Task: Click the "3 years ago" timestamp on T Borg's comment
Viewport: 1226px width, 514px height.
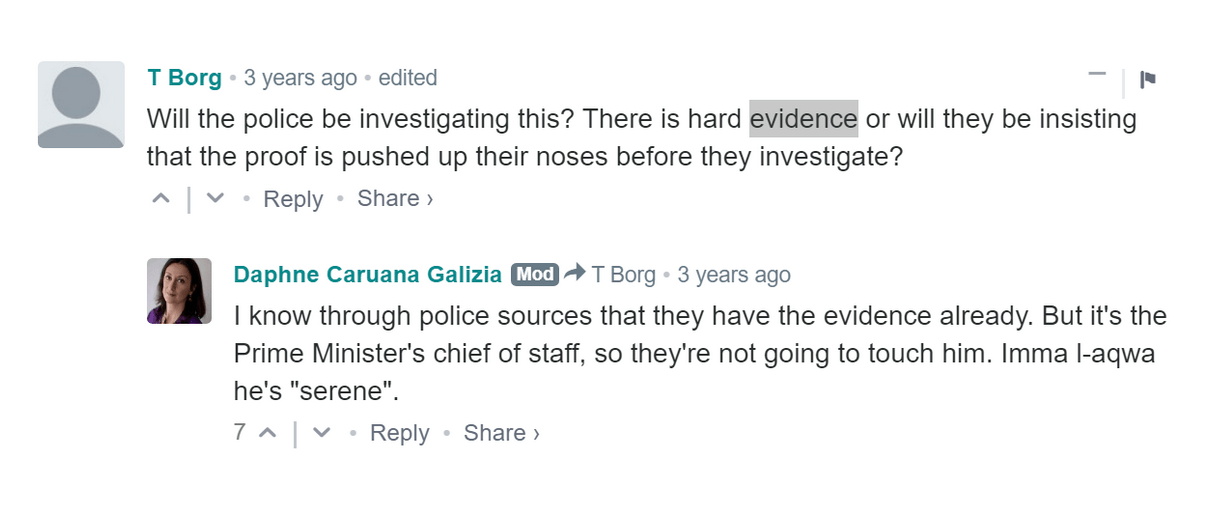Action: [x=300, y=77]
